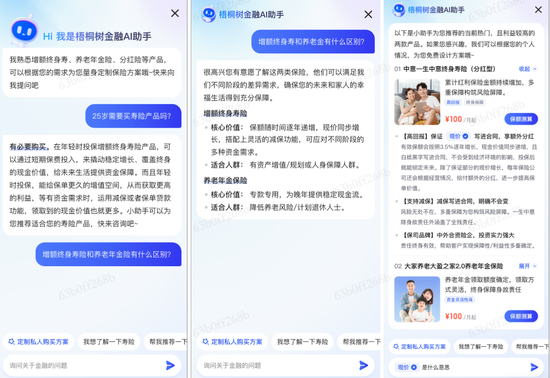
Task: Close the left AI assistant panel
Action: click(x=175, y=13)
